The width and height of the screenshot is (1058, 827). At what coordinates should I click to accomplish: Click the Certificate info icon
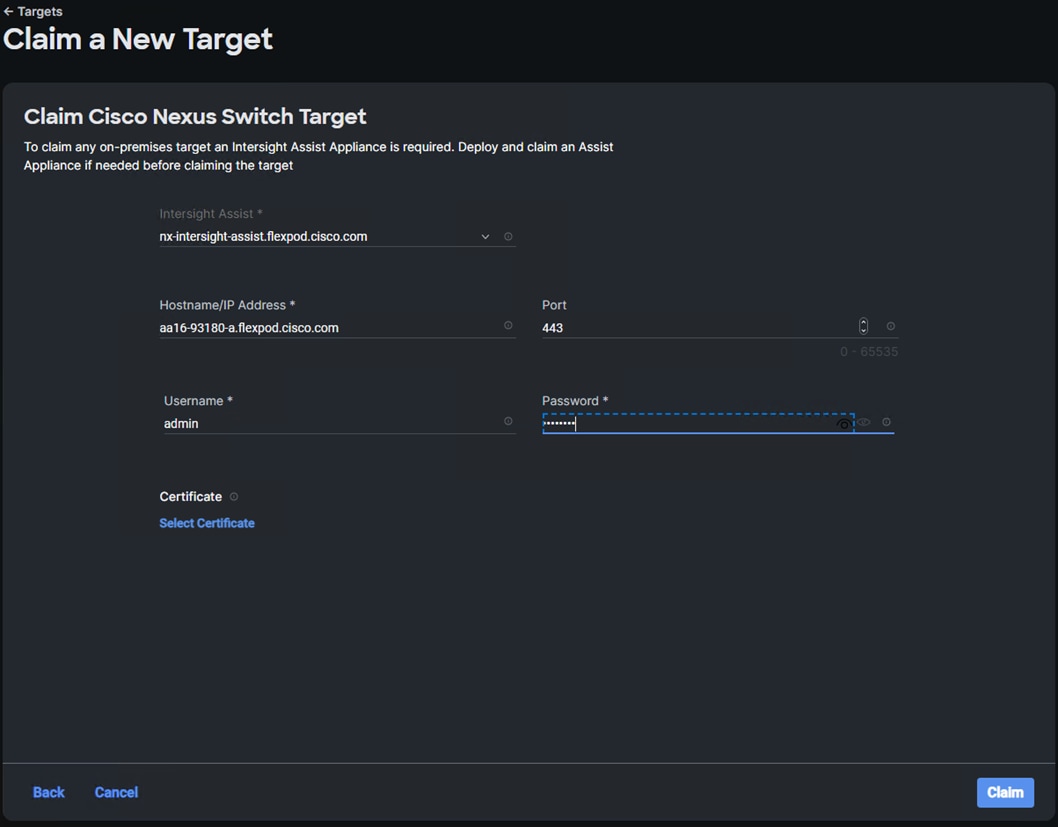tap(234, 497)
